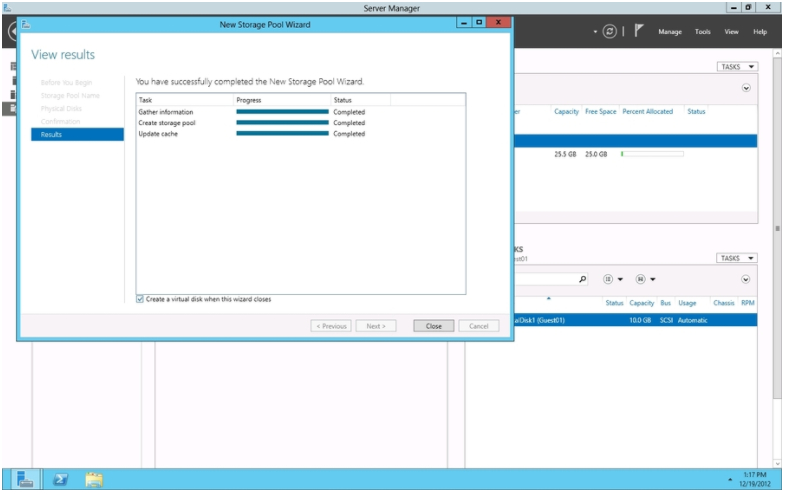Open the Manage menu
This screenshot has height=494, width=786.
click(670, 32)
